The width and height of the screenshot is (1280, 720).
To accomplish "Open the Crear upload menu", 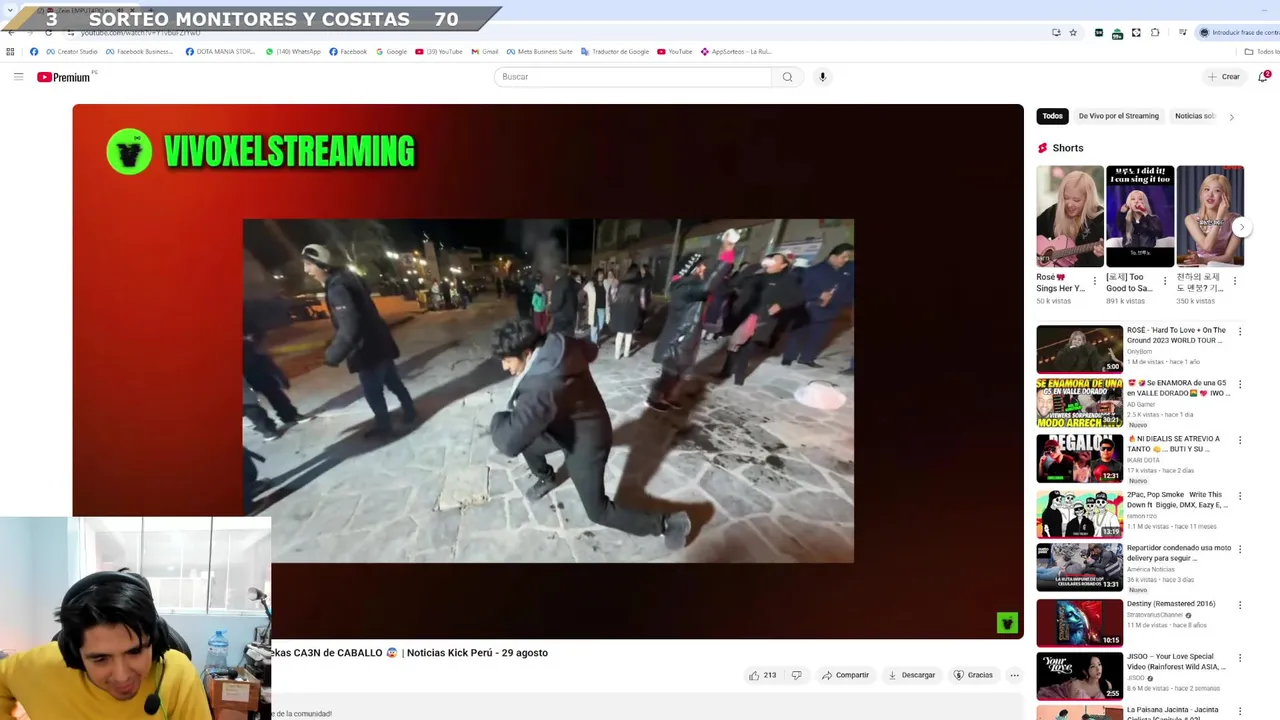I will pyautogui.click(x=1223, y=77).
